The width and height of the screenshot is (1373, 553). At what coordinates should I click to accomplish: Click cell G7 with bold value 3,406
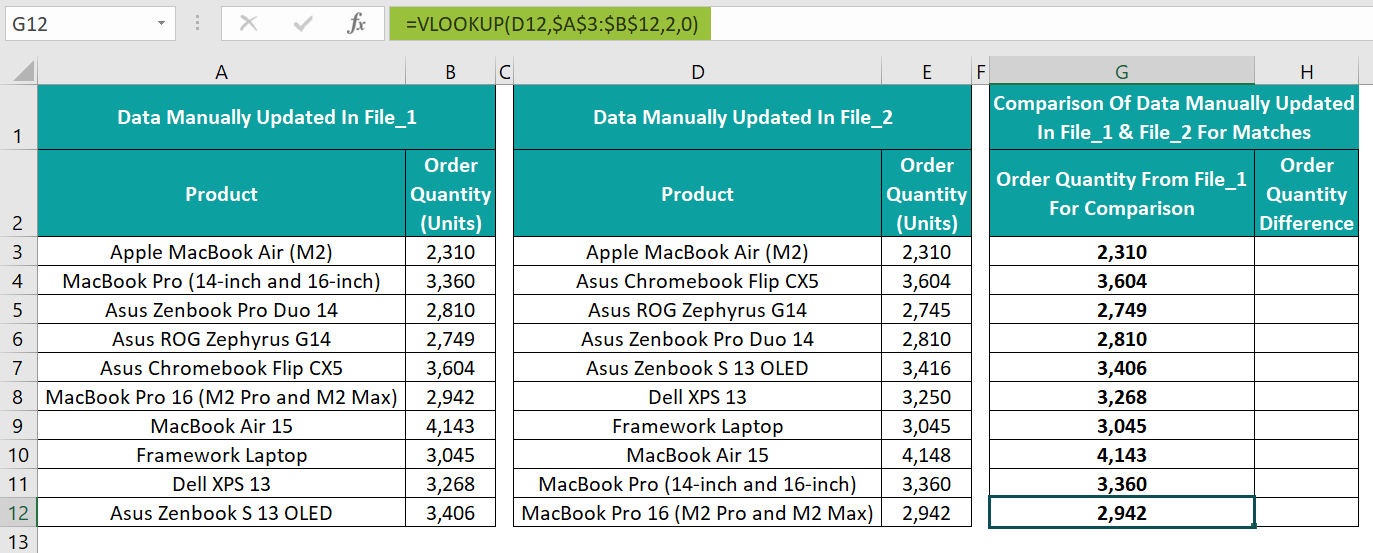click(x=1122, y=368)
